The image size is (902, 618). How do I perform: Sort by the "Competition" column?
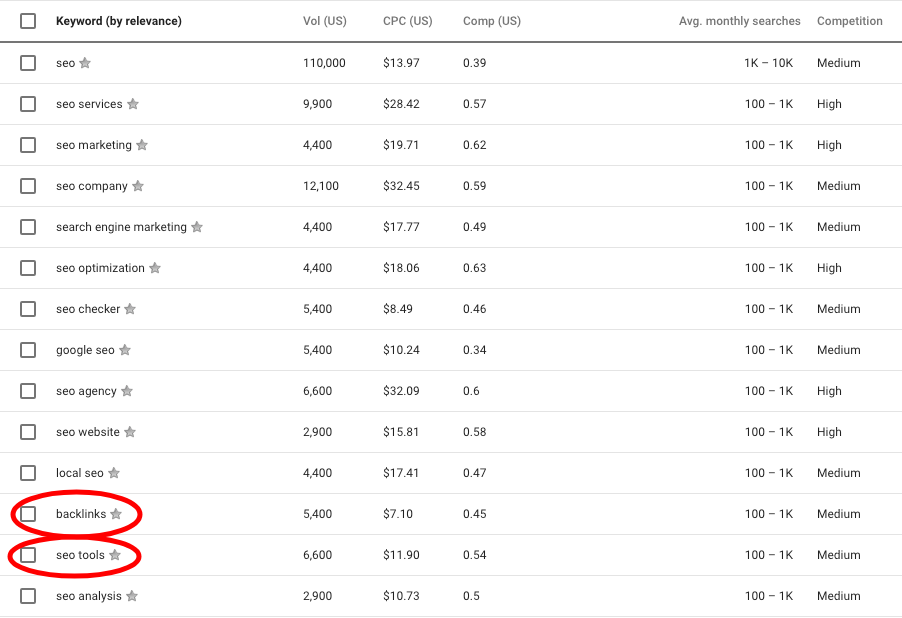pos(850,20)
